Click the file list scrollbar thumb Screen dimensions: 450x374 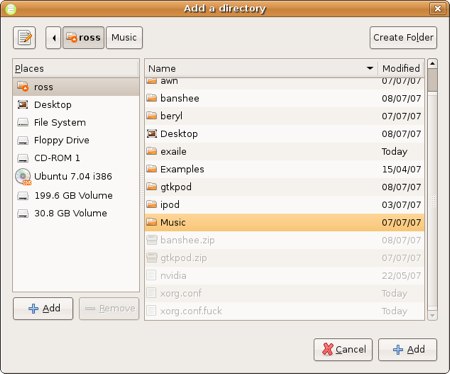click(x=432, y=80)
